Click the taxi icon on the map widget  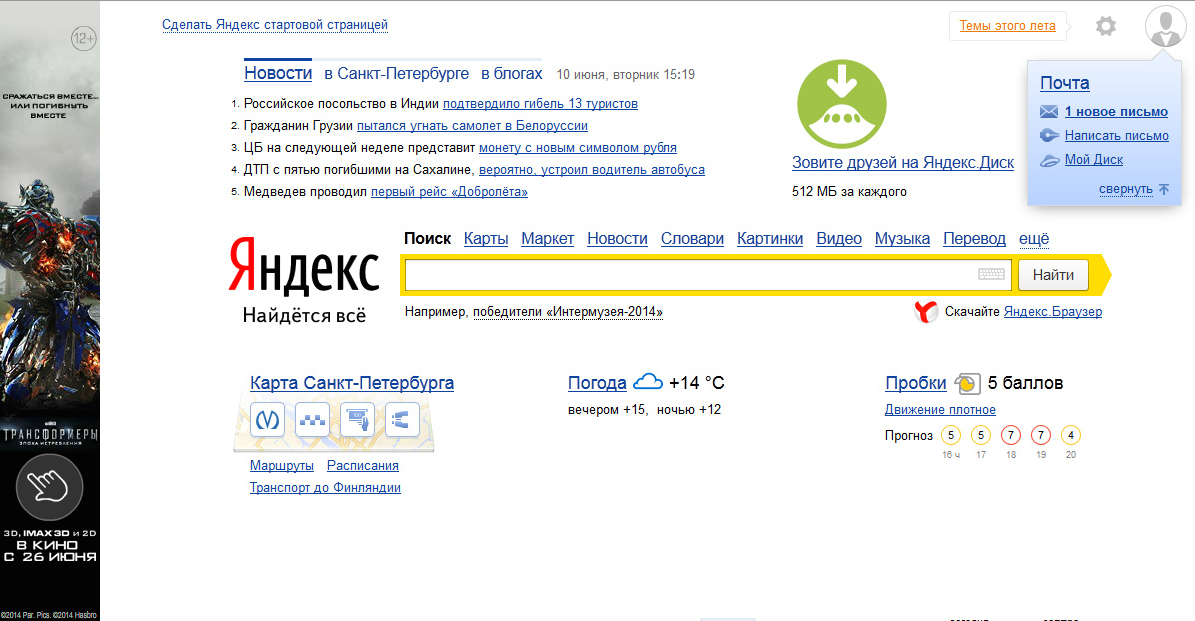[312, 420]
